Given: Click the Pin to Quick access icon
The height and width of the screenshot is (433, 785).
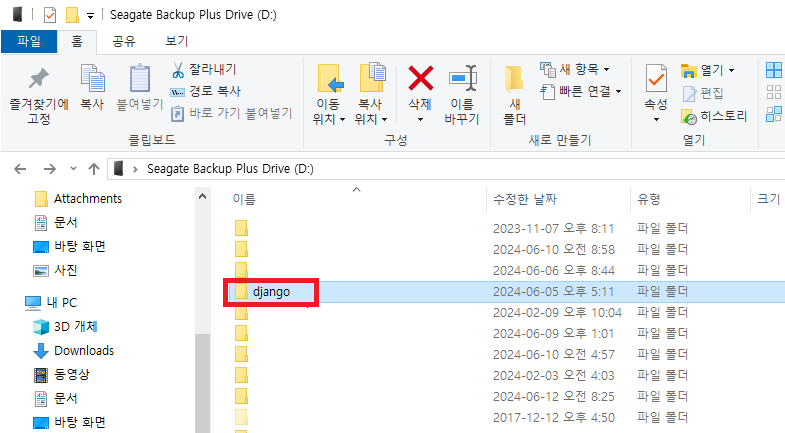Looking at the screenshot, I should pos(39,79).
